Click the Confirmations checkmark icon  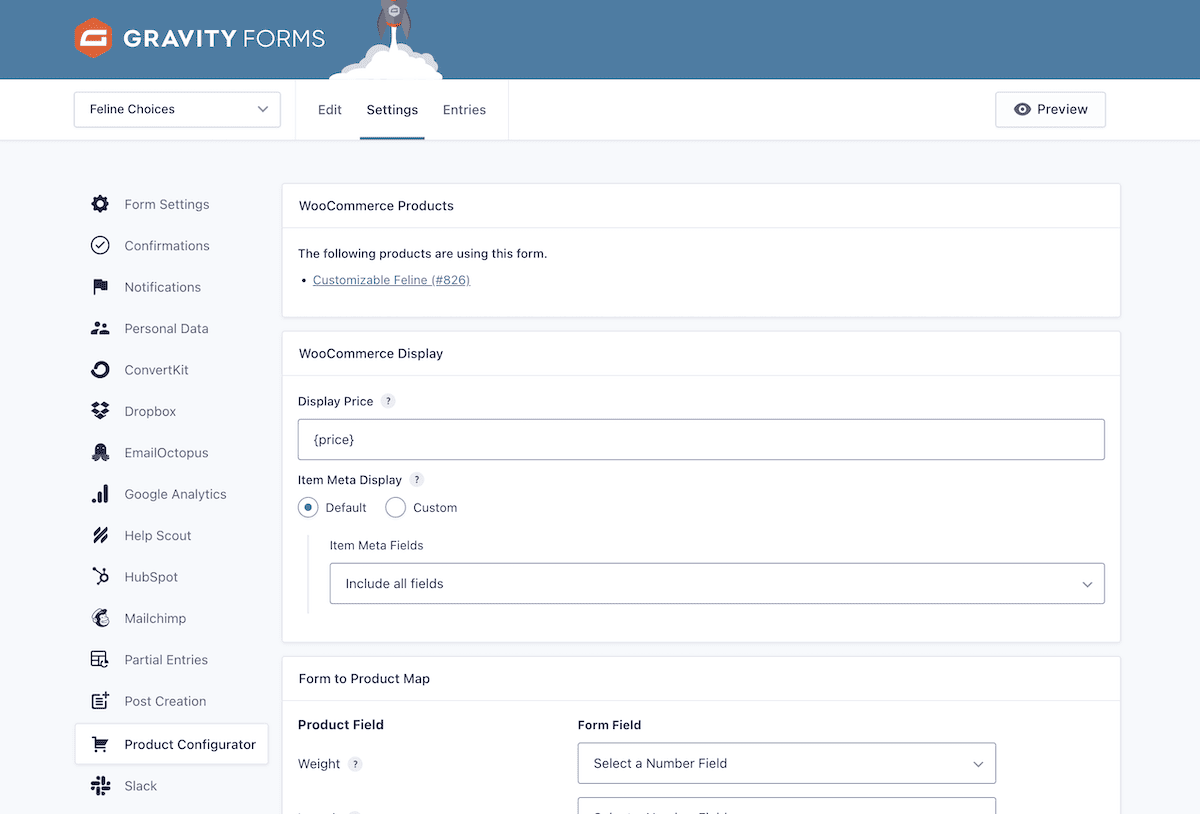point(100,245)
